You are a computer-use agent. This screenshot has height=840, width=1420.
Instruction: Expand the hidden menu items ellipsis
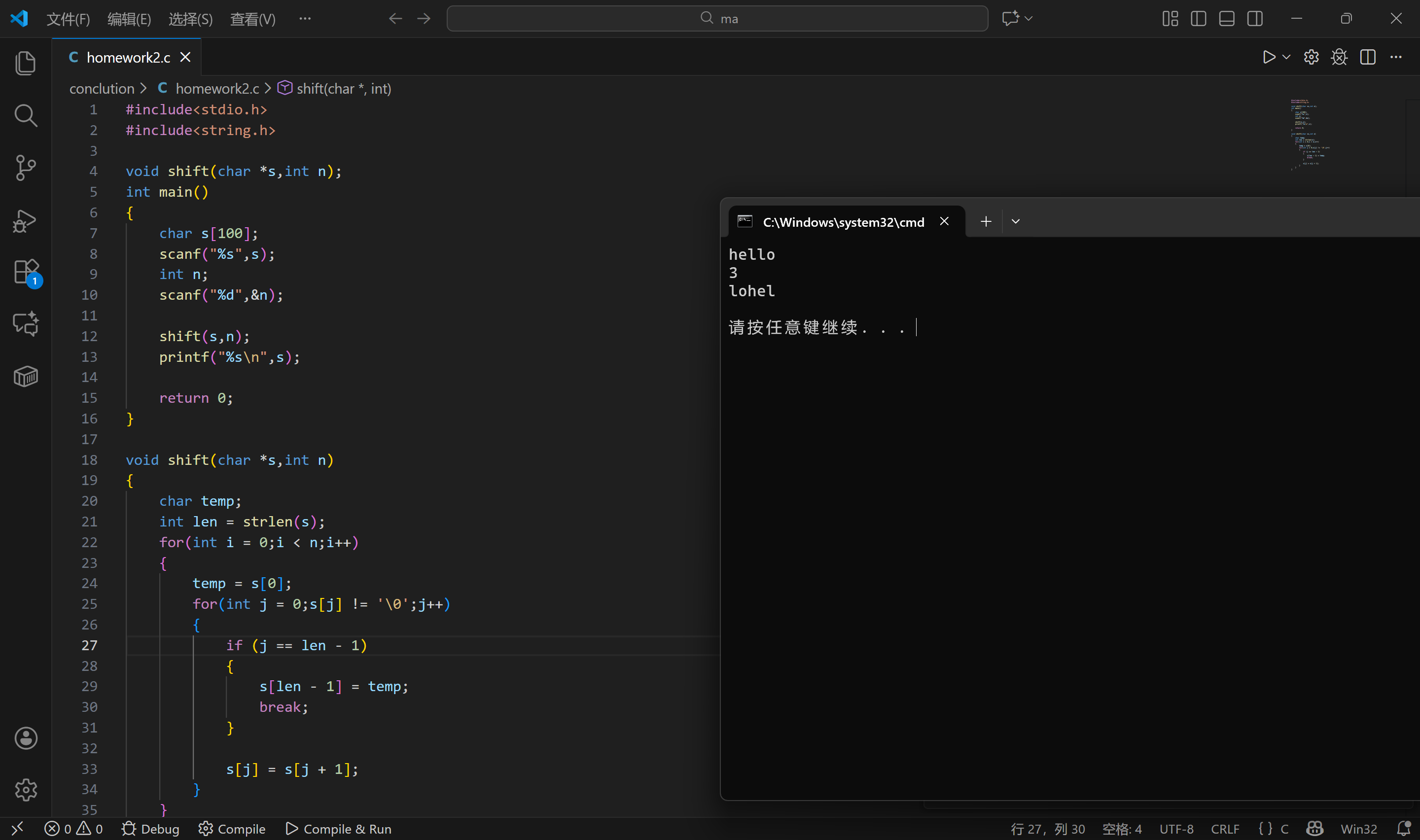(305, 19)
